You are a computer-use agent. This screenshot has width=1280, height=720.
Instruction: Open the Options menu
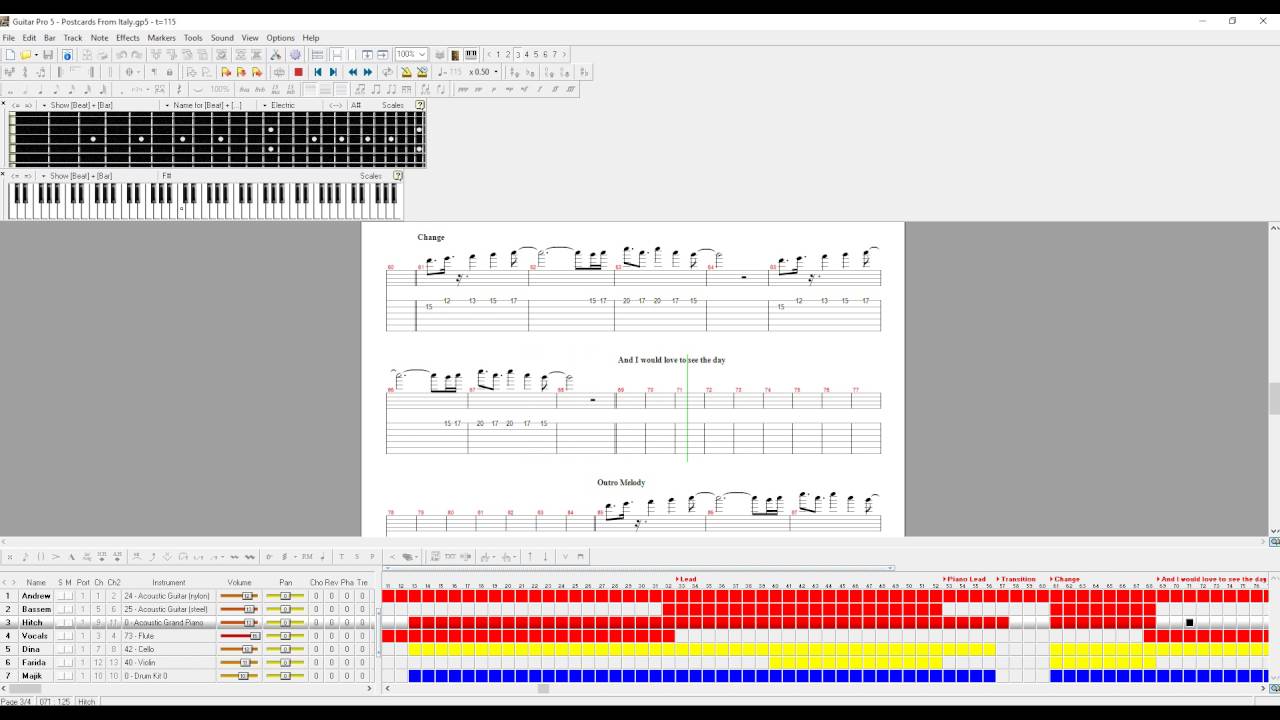coord(280,38)
